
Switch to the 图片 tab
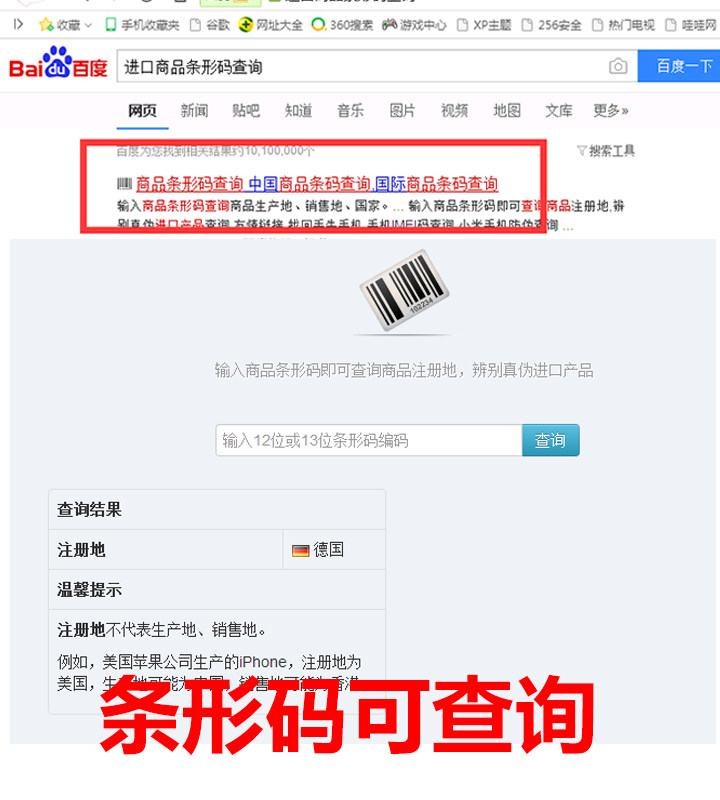pos(402,110)
